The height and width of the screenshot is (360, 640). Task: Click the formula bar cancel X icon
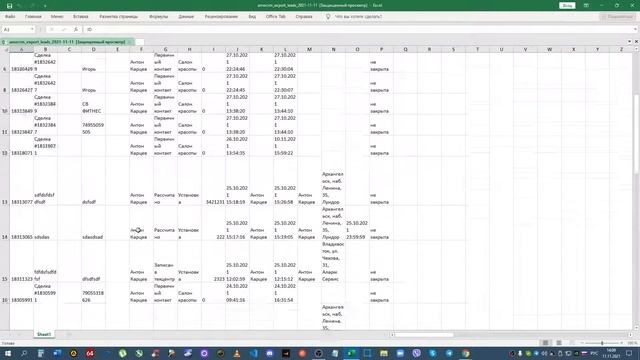[51, 29]
